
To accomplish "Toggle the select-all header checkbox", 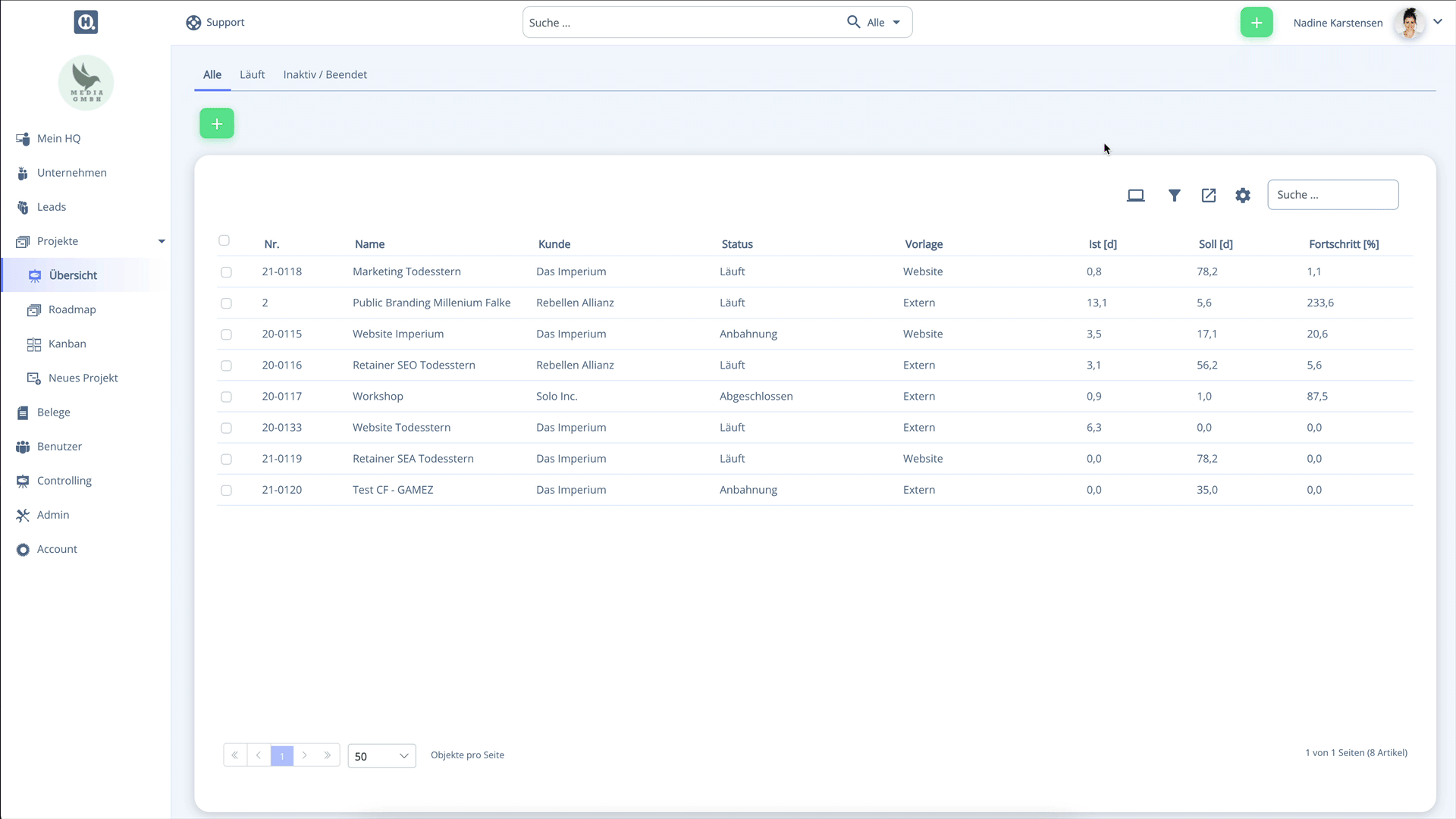I will coord(224,240).
